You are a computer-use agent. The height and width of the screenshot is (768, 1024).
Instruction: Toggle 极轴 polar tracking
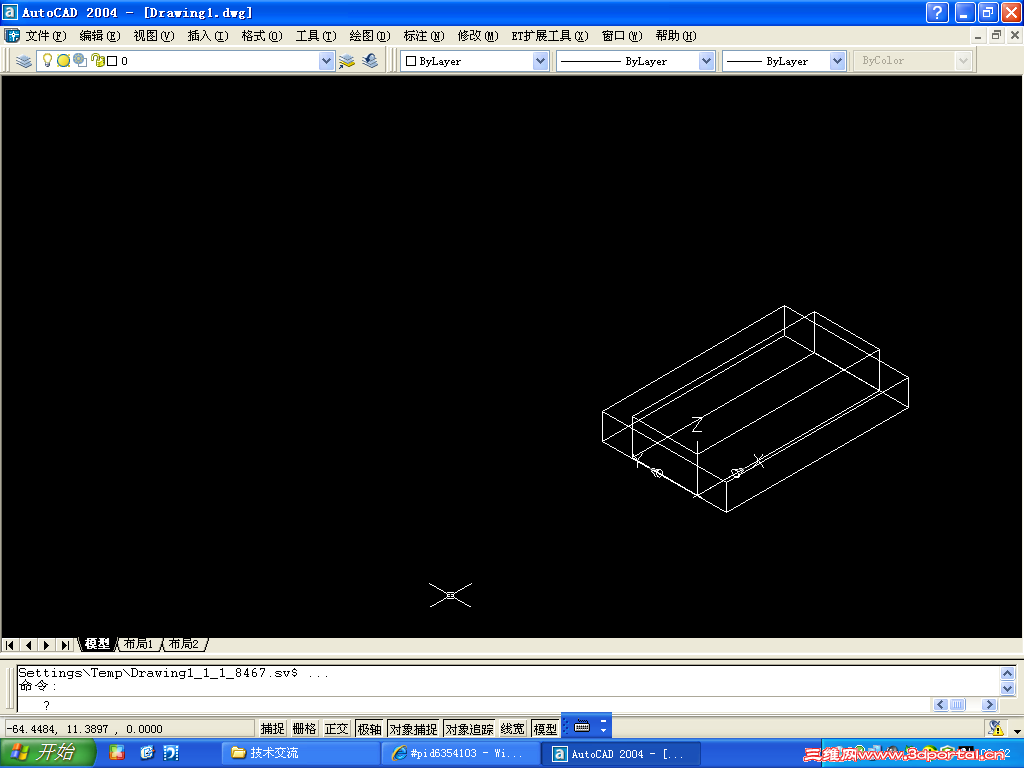point(369,728)
